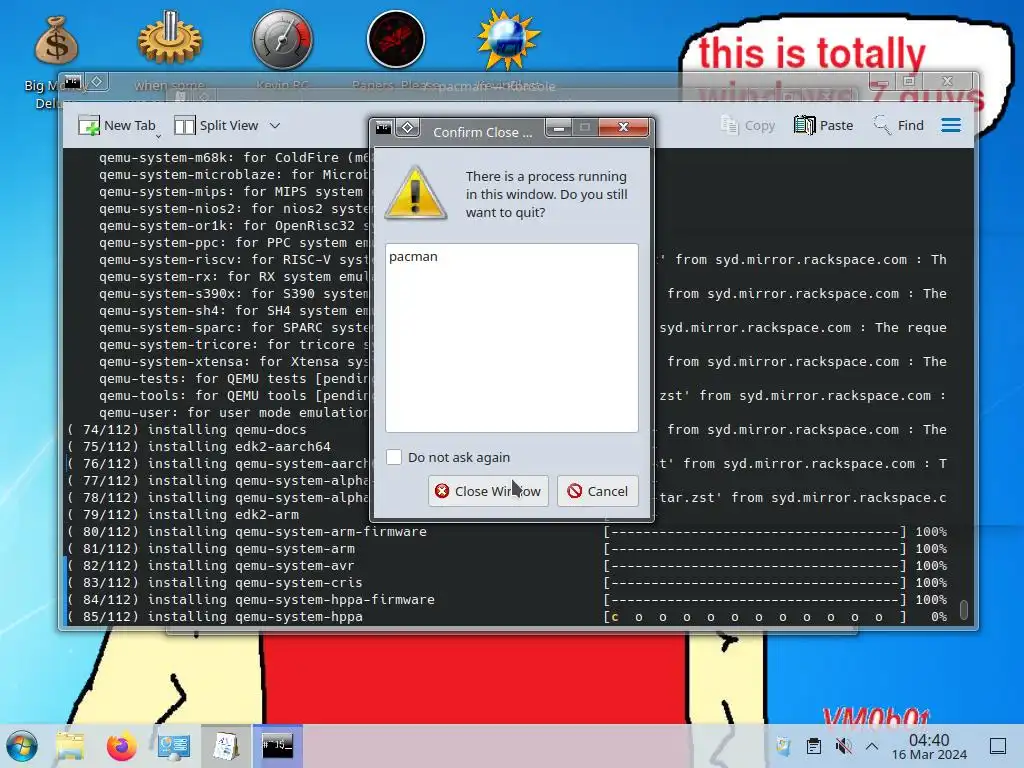1024x768 pixels.
Task: Click the qemu-system-hppa pacman progress bar
Action: coord(754,616)
